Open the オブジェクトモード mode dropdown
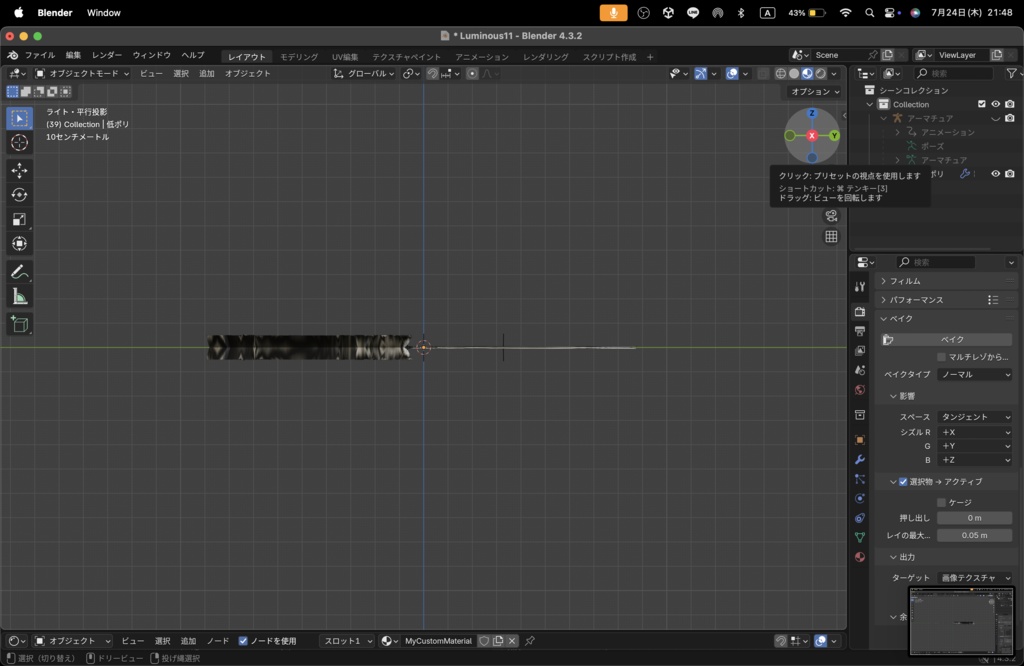1024x666 pixels. point(82,73)
